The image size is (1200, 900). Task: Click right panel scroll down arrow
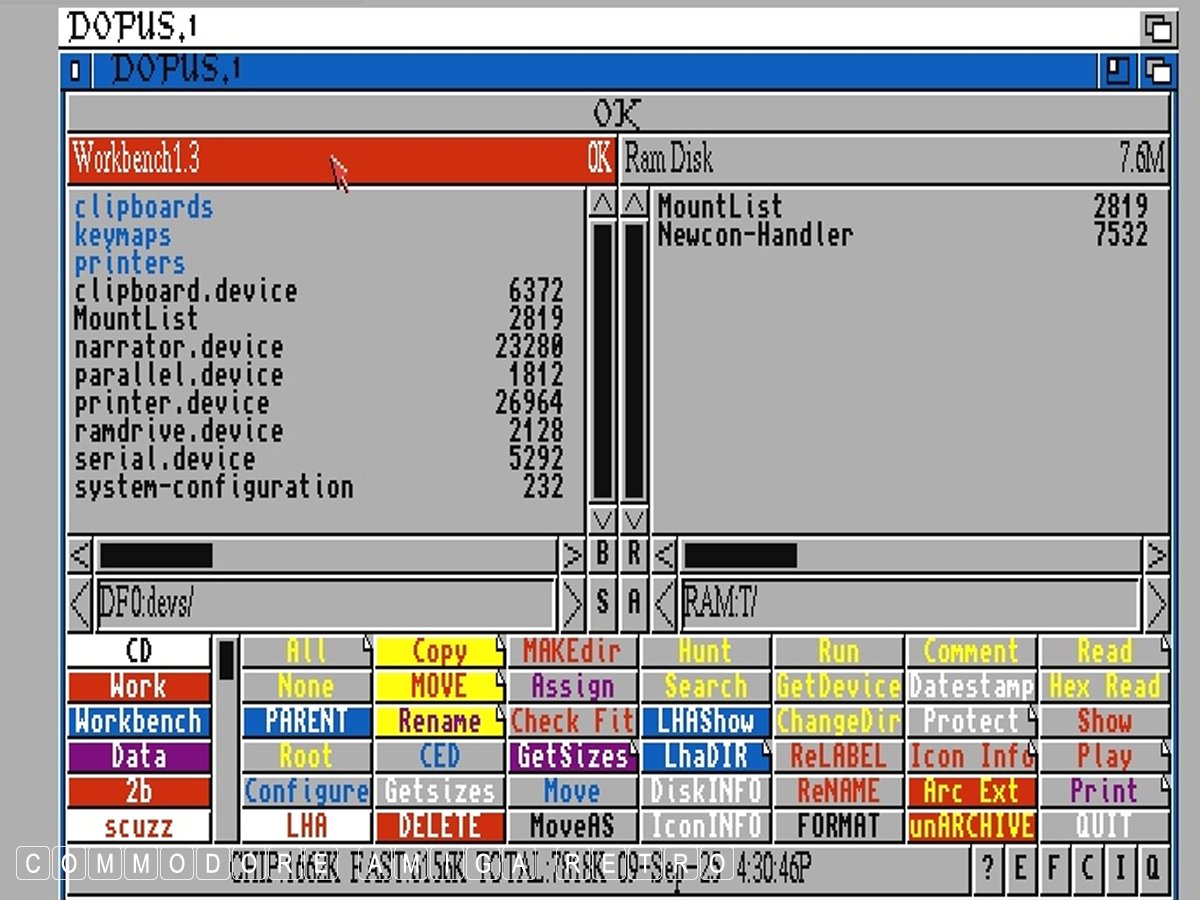tap(634, 520)
